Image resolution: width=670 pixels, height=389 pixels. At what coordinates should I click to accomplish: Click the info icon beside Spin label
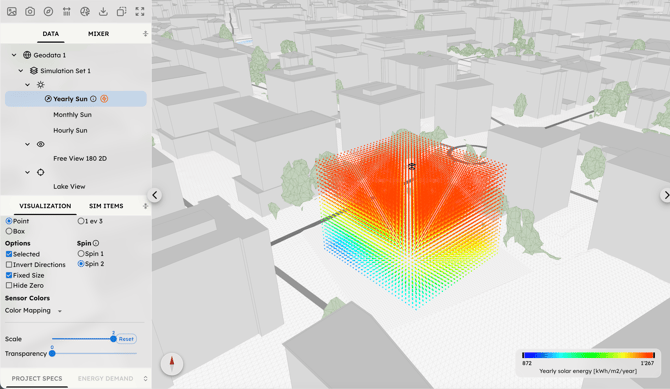[x=96, y=243]
